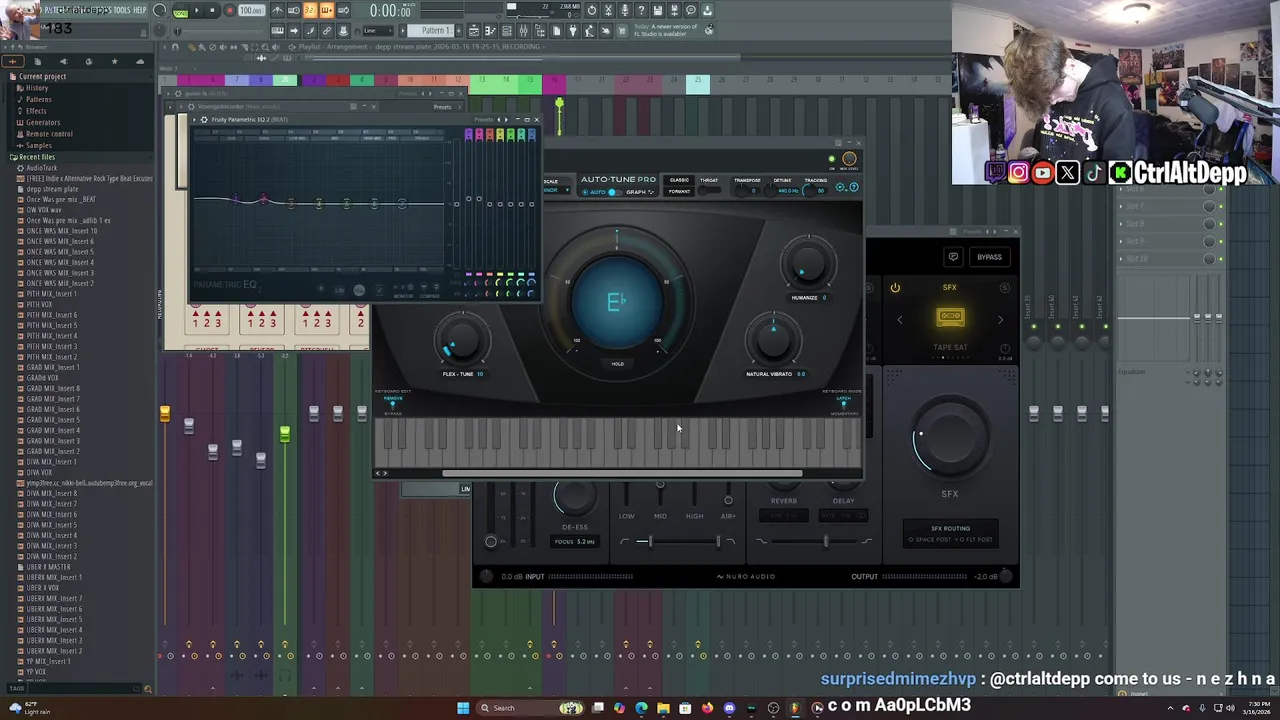Viewport: 1280px width, 720px height.
Task: Close the Fruity Parametric EQ 2 window
Action: click(x=536, y=119)
